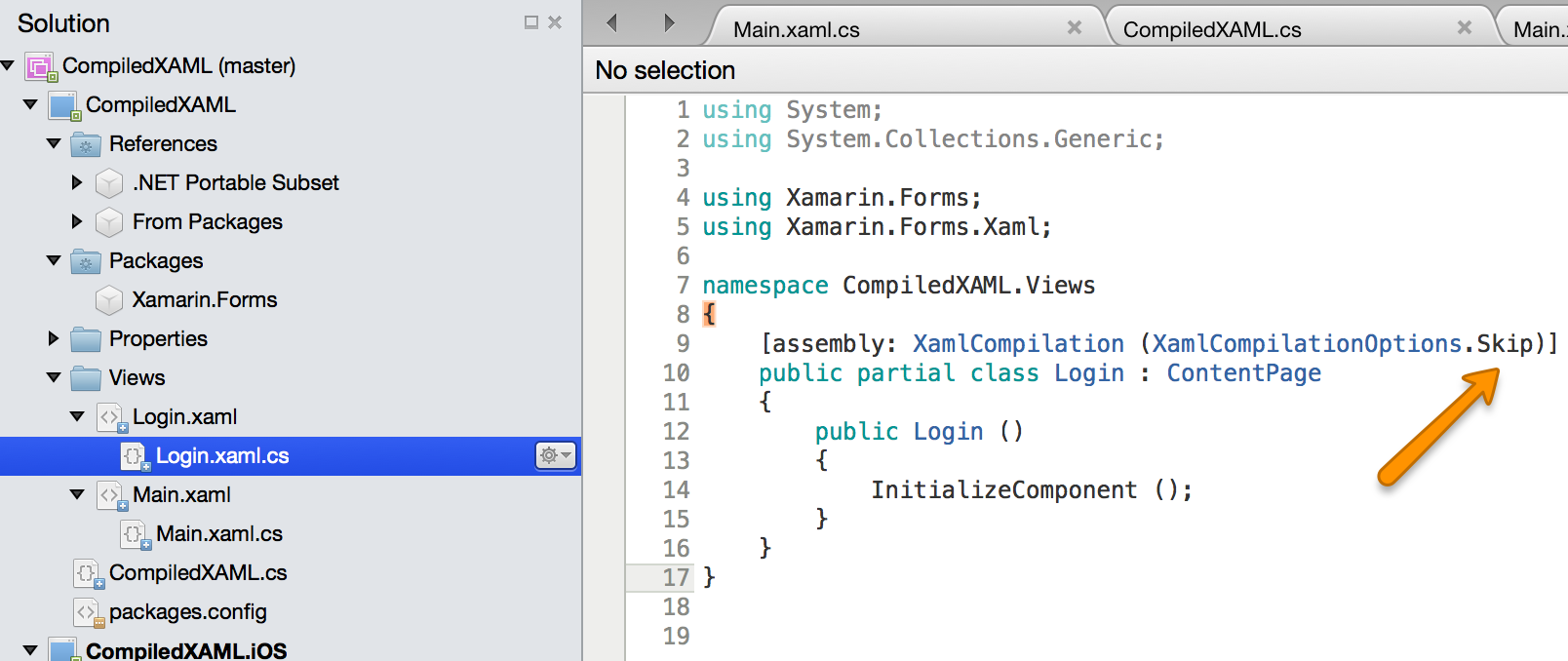1568x661 pixels.
Task: Close the Main.xaml.cs tab
Action: [1074, 27]
